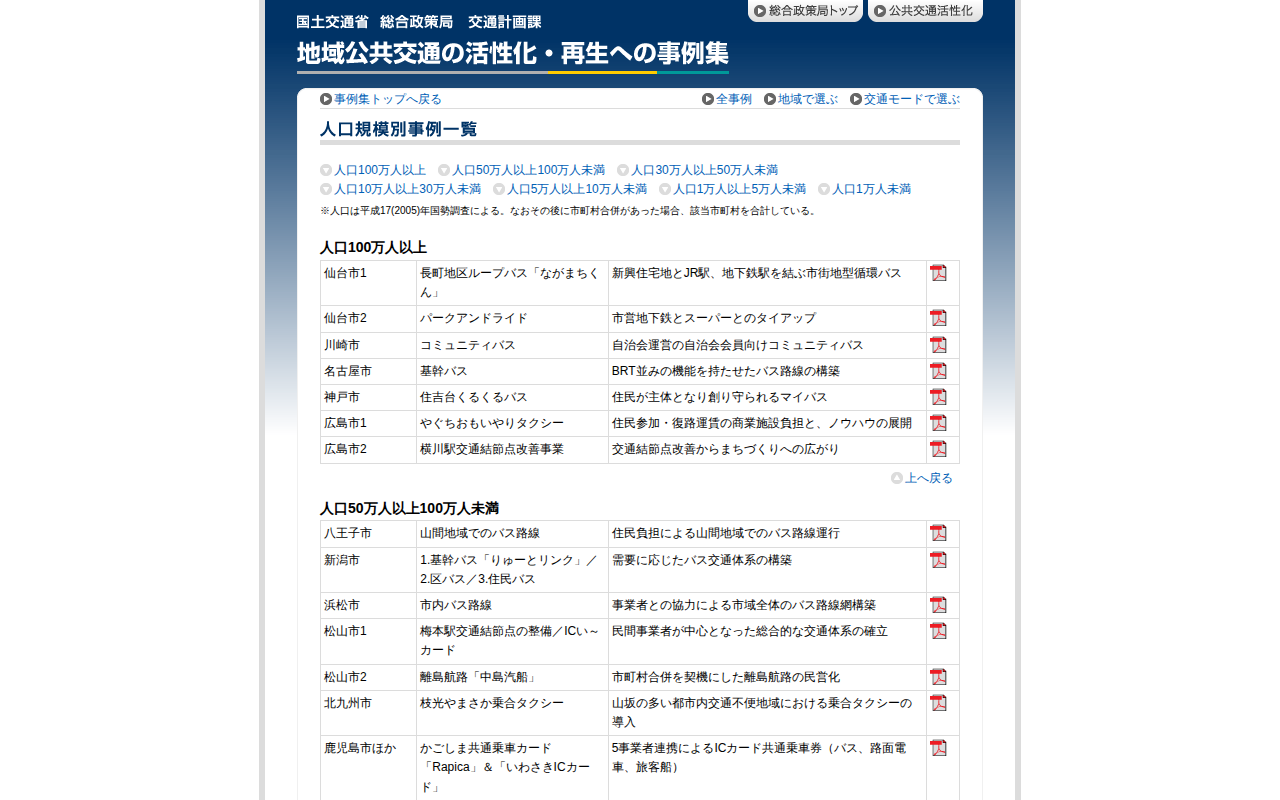
Task: Go back via 事例集トップへ戻る link
Action: 381,99
